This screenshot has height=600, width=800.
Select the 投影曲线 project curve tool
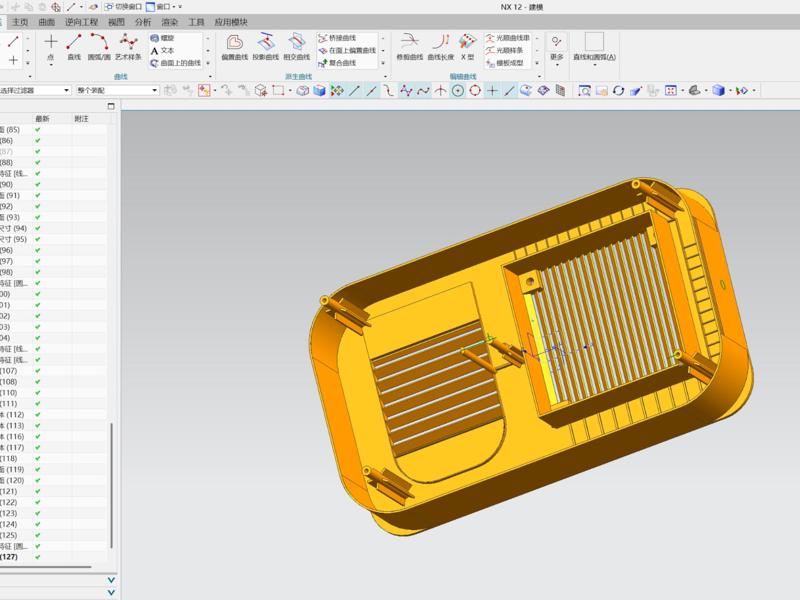pyautogui.click(x=265, y=45)
